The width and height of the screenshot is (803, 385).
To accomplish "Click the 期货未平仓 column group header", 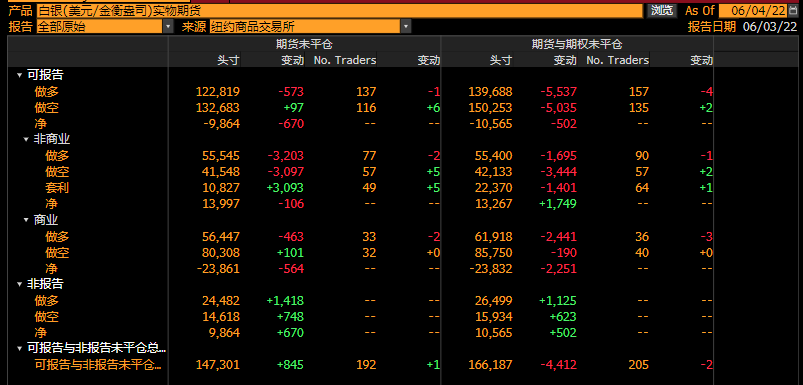I will click(304, 45).
